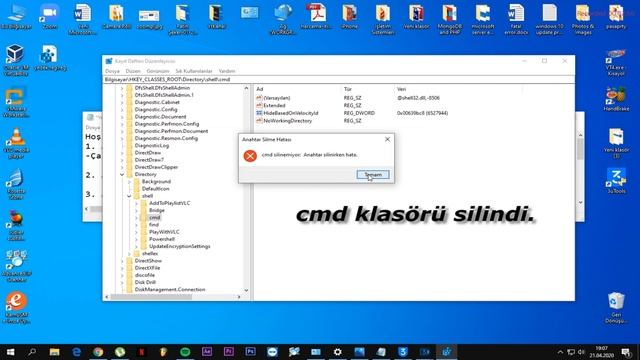This screenshot has width=640, height=360.
Task: Select the NoWorkingDirectory value
Action: point(287,121)
